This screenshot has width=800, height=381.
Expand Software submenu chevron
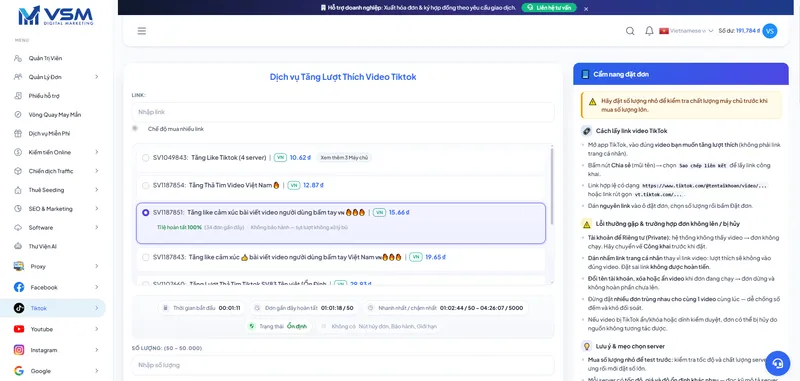(x=96, y=227)
